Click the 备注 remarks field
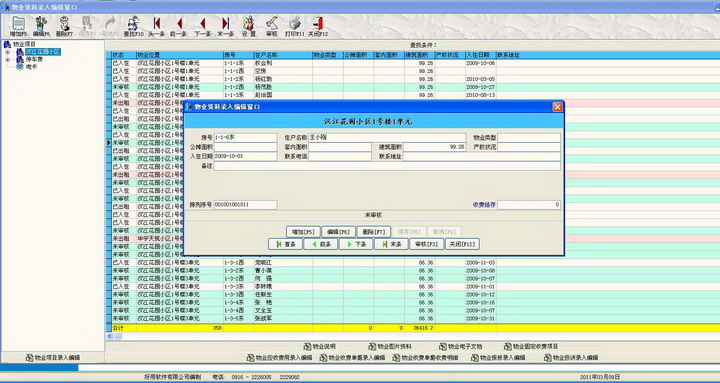The height and width of the screenshot is (383, 720). 387,166
